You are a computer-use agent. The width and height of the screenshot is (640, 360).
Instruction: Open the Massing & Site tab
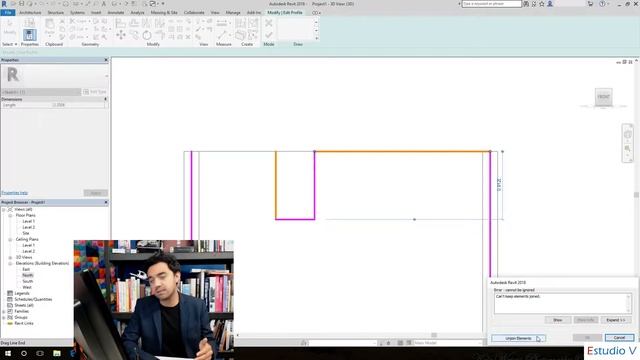click(x=164, y=13)
